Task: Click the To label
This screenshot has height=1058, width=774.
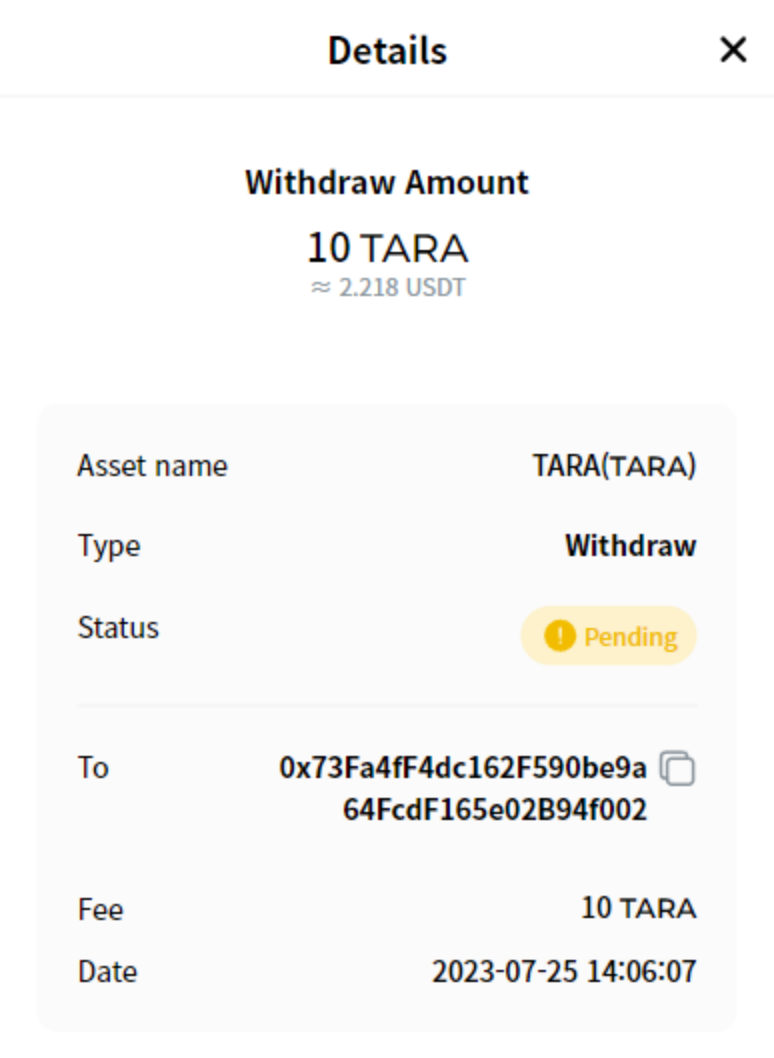Action: [x=93, y=768]
